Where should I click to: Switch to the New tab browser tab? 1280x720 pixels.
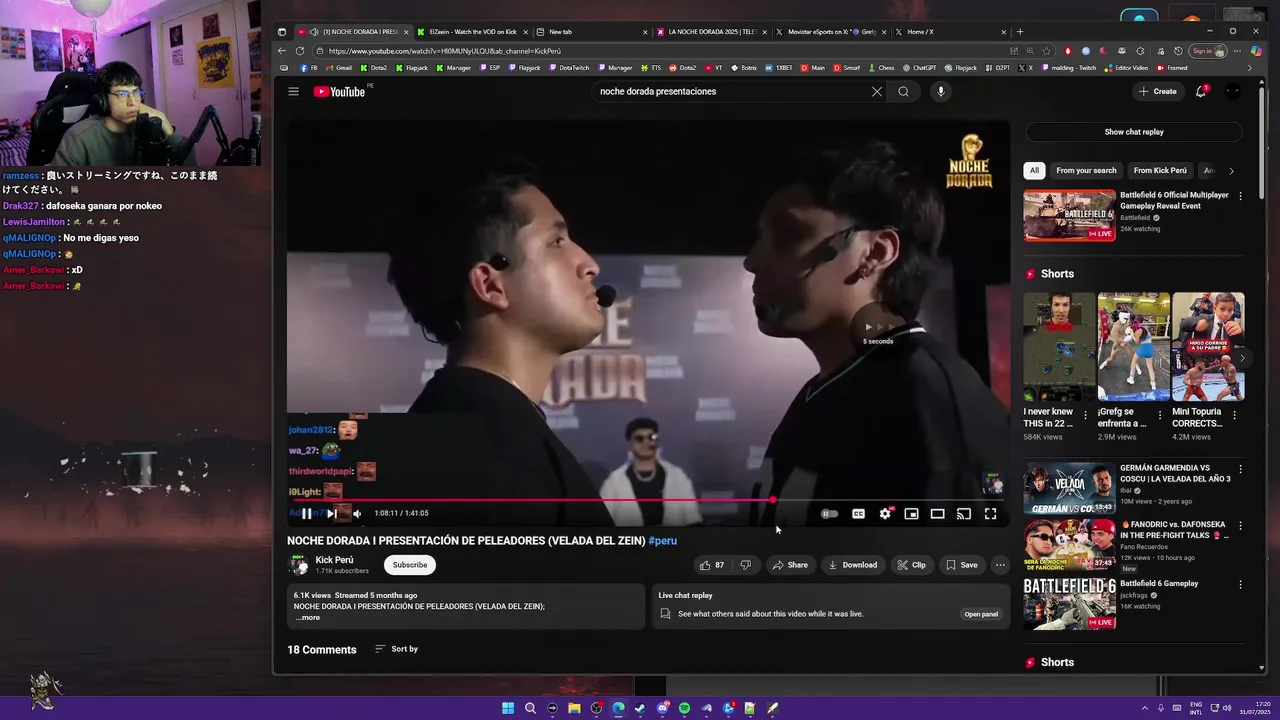tap(592, 32)
